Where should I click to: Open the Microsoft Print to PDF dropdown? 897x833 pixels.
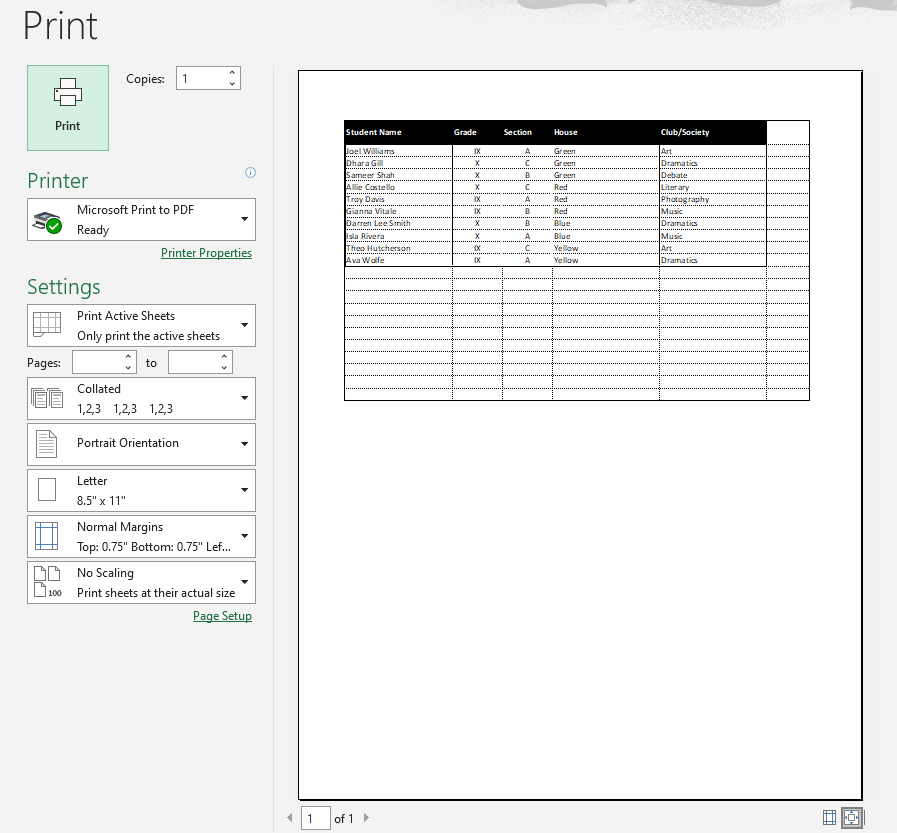tap(141, 219)
